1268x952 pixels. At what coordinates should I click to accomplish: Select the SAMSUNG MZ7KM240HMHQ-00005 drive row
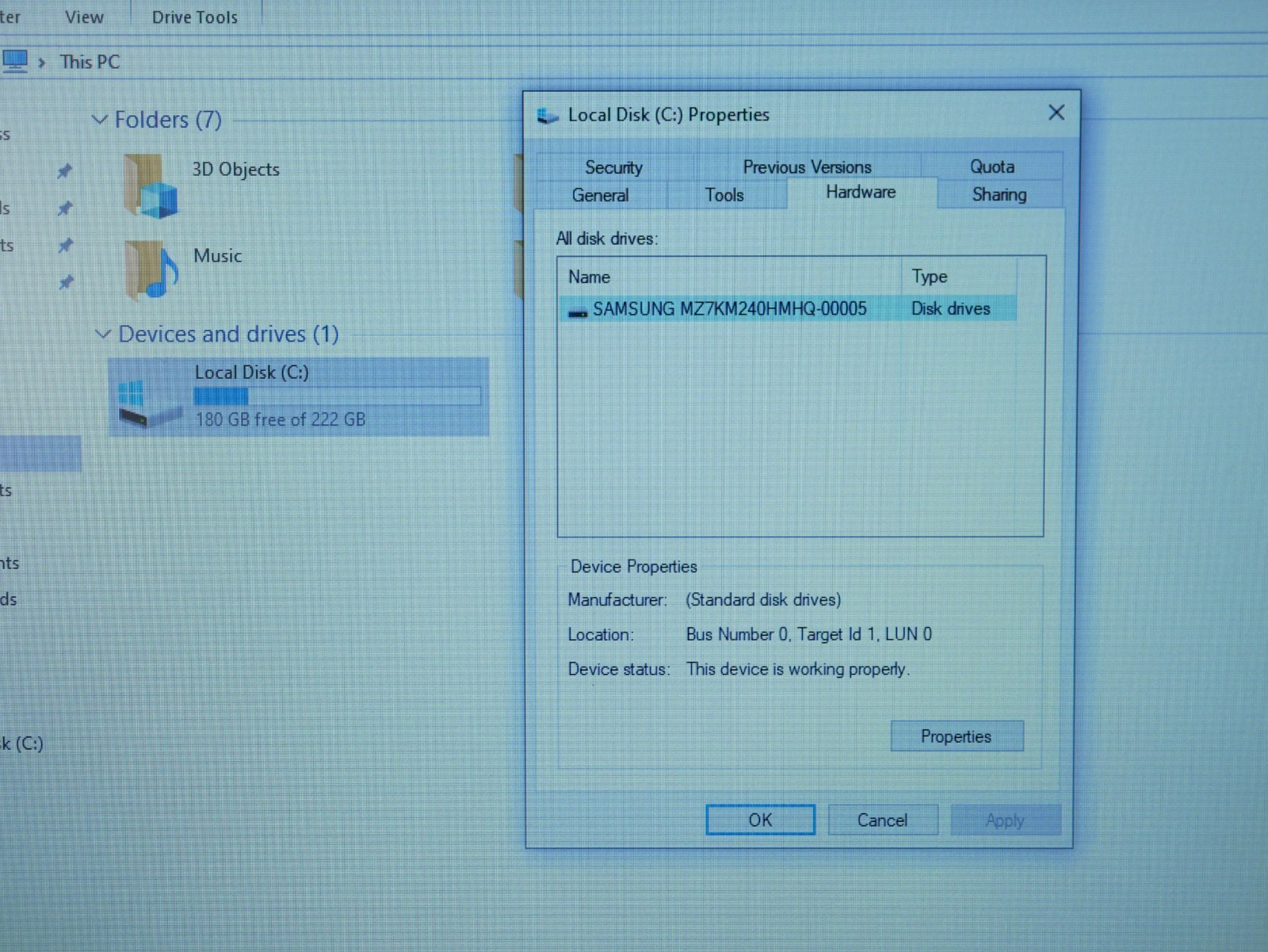788,308
